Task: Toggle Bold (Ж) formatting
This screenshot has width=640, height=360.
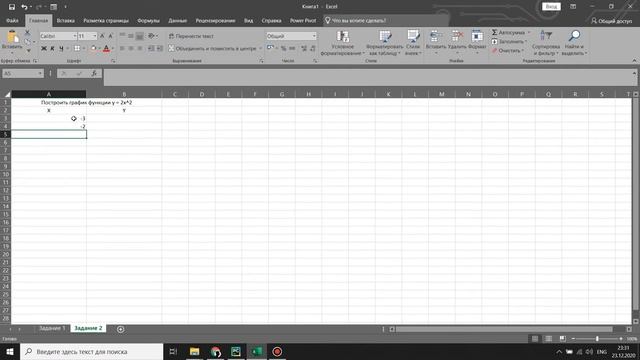Action: point(44,49)
